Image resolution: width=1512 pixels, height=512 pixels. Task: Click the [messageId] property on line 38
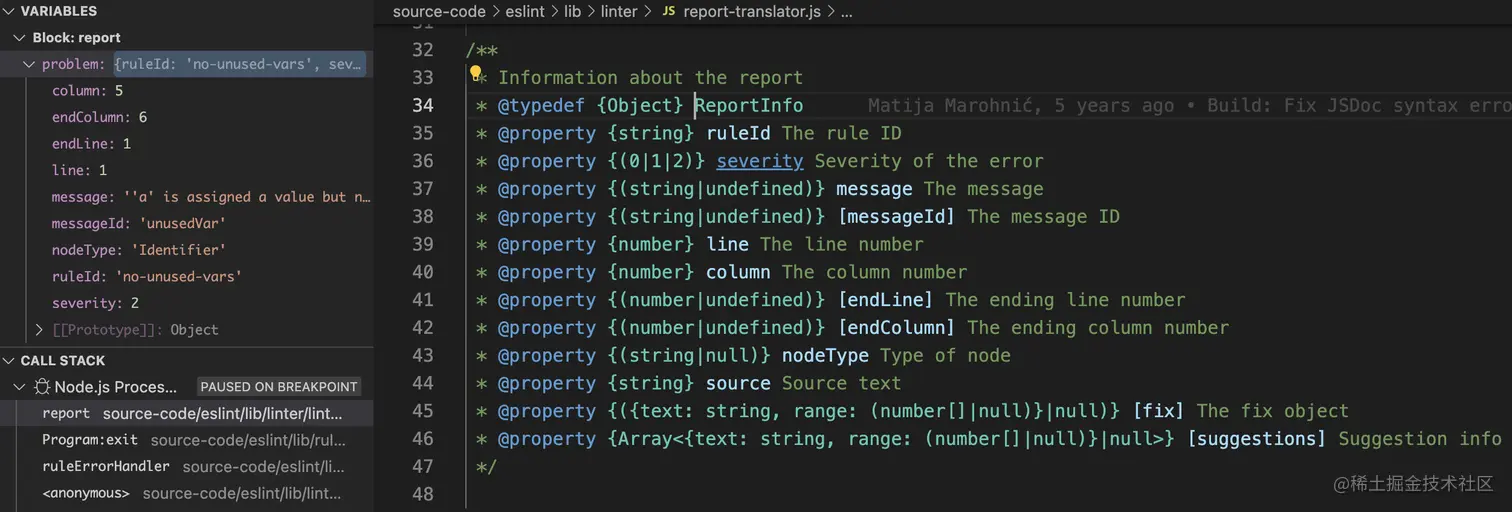(896, 216)
